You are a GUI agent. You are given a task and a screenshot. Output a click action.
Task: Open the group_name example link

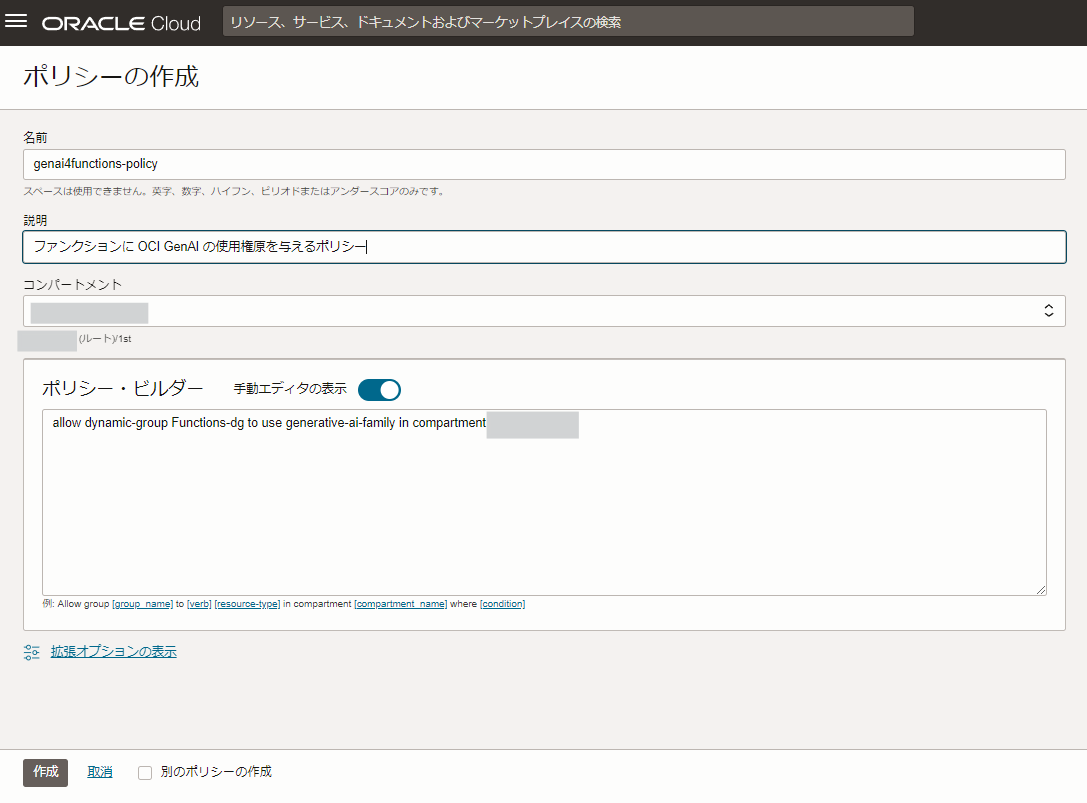pyautogui.click(x=142, y=604)
